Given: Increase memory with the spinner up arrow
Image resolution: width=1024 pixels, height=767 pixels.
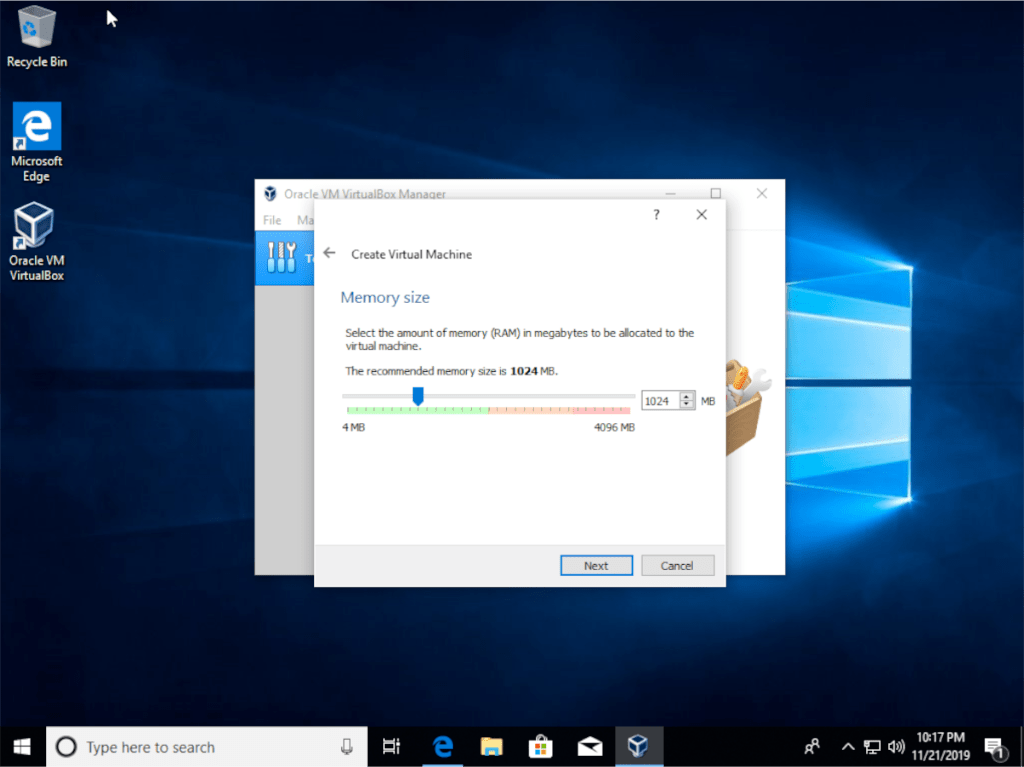Looking at the screenshot, I should point(688,395).
